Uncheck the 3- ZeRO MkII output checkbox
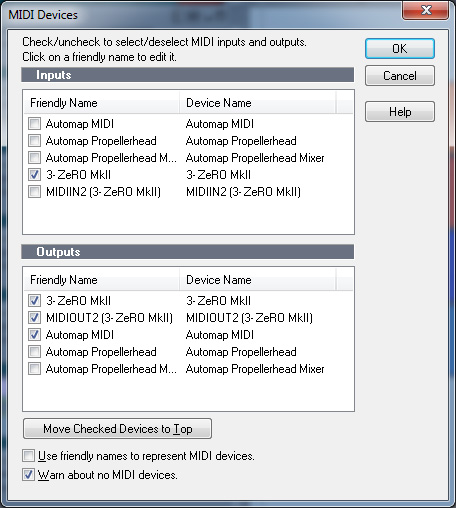Image resolution: width=456 pixels, height=508 pixels. pyautogui.click(x=34, y=301)
